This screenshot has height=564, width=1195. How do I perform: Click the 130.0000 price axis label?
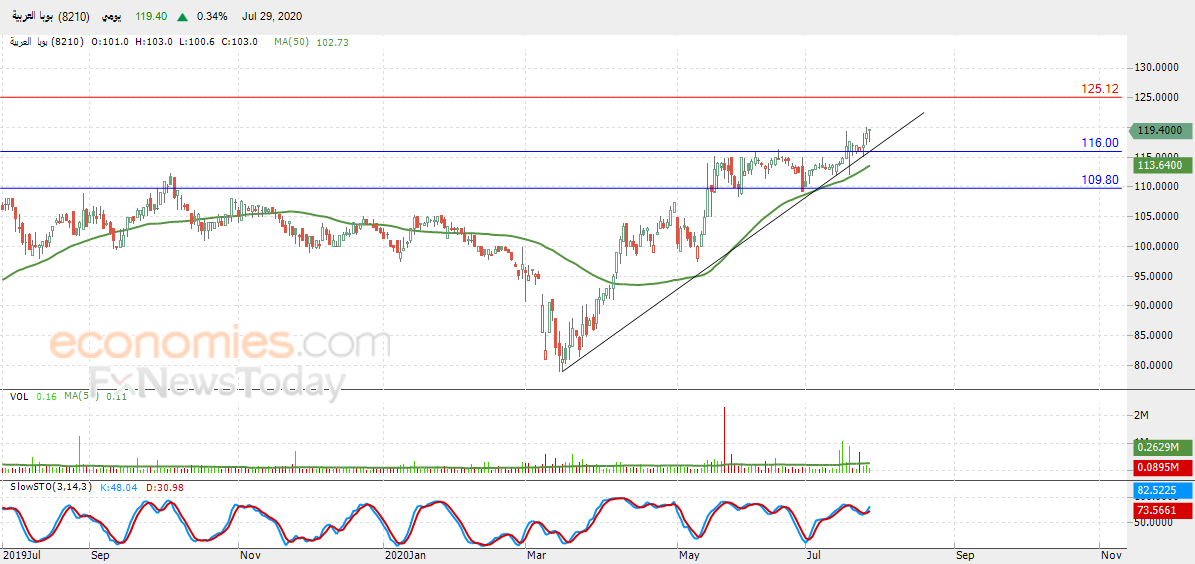pyautogui.click(x=1158, y=68)
